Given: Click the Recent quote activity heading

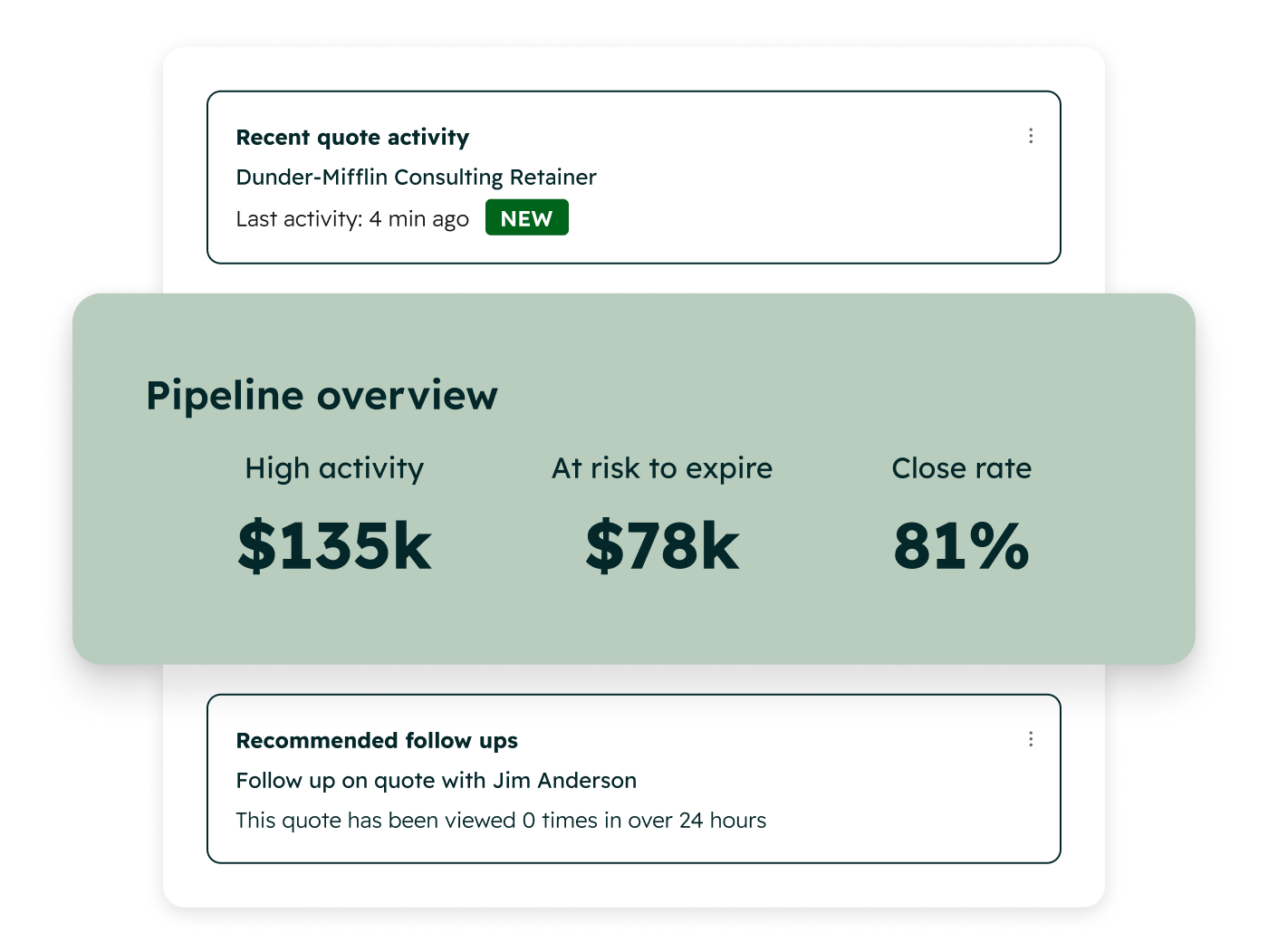Looking at the screenshot, I should tap(352, 138).
